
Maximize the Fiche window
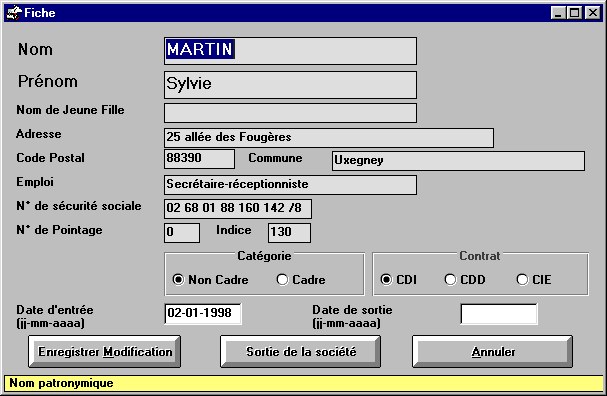pos(575,13)
